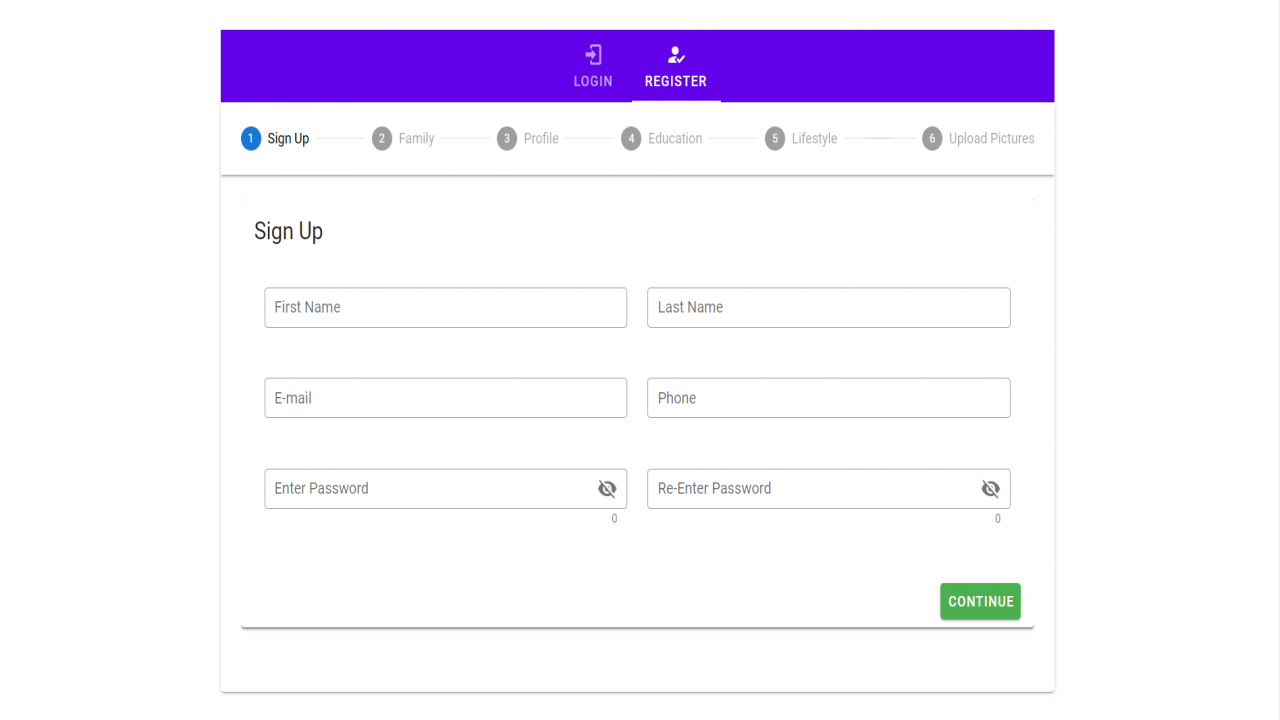Image resolution: width=1280 pixels, height=720 pixels.
Task: Select step 6 circle for Upload Pictures
Action: pyautogui.click(x=932, y=139)
